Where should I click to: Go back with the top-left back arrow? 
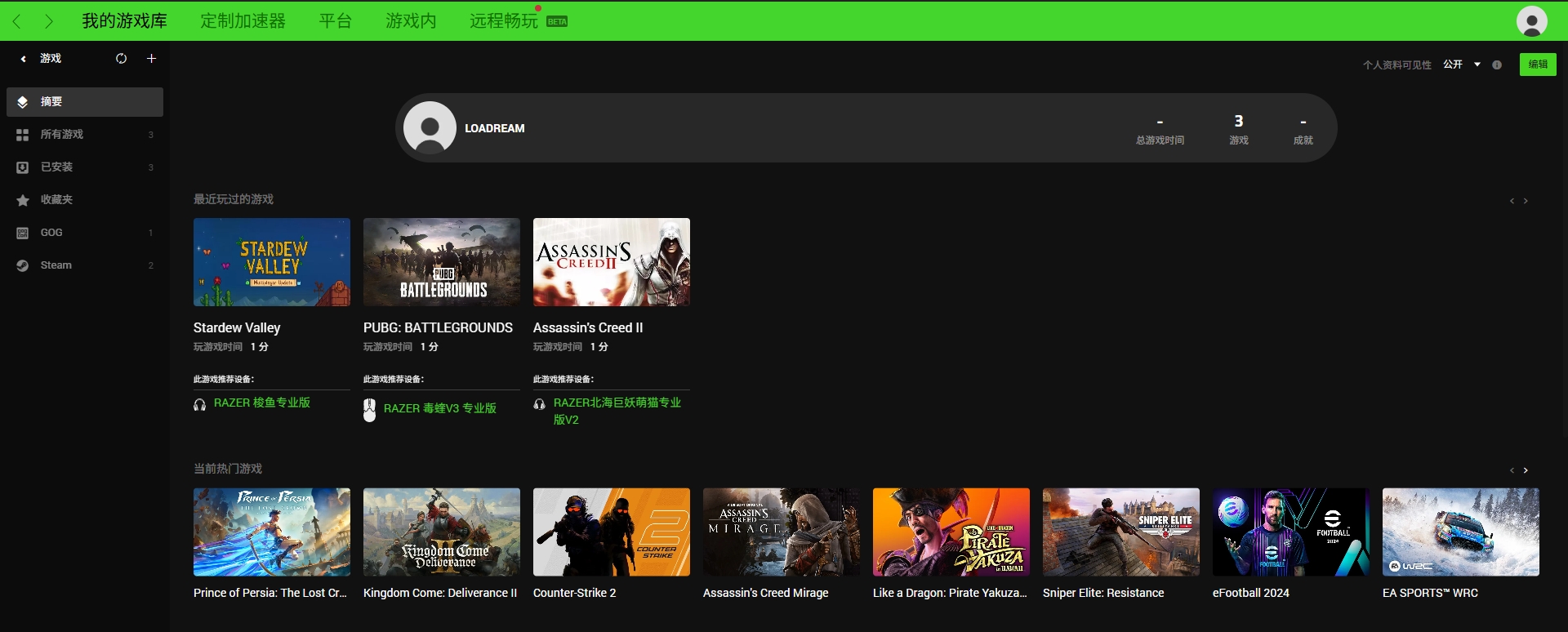17,21
